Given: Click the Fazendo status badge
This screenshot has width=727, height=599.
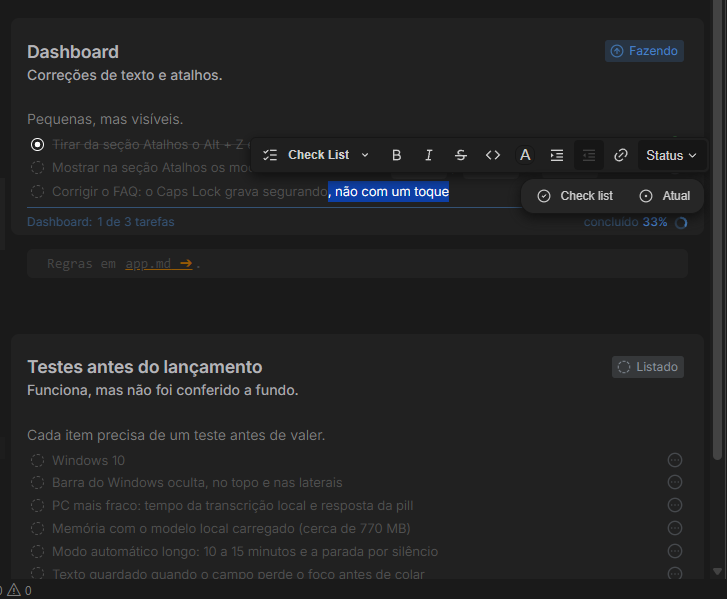Looking at the screenshot, I should click(x=644, y=51).
